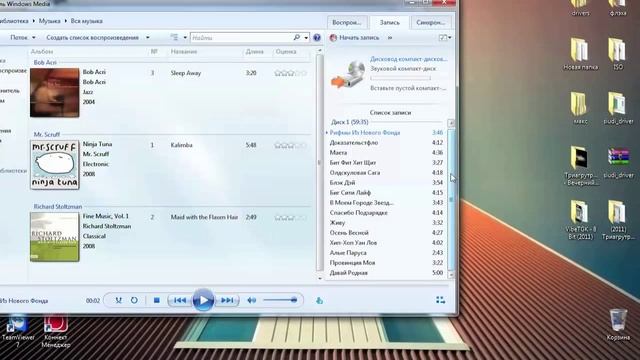This screenshot has height=360, width=640.
Task: Click 'Начать запись' button
Action: pyautogui.click(x=354, y=38)
